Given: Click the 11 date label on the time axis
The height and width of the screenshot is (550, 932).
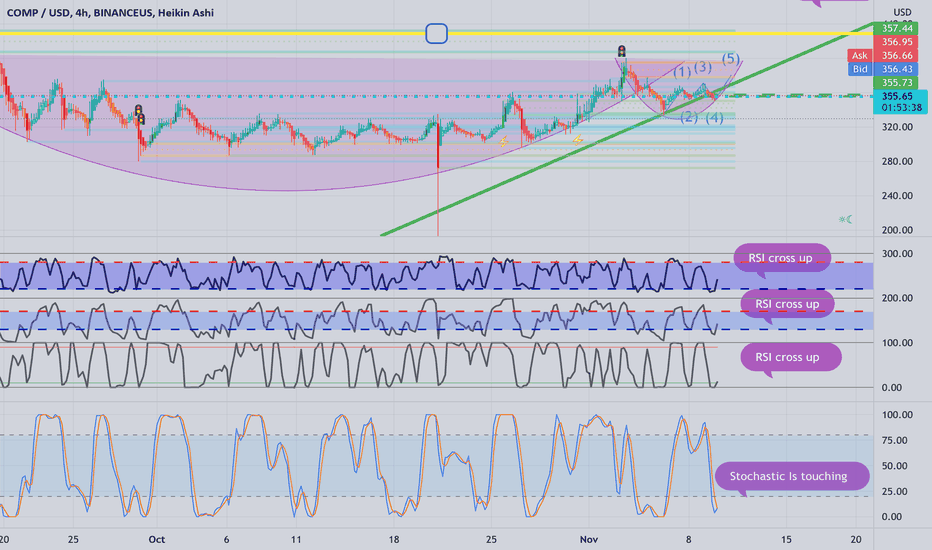Looking at the screenshot, I should click(296, 539).
